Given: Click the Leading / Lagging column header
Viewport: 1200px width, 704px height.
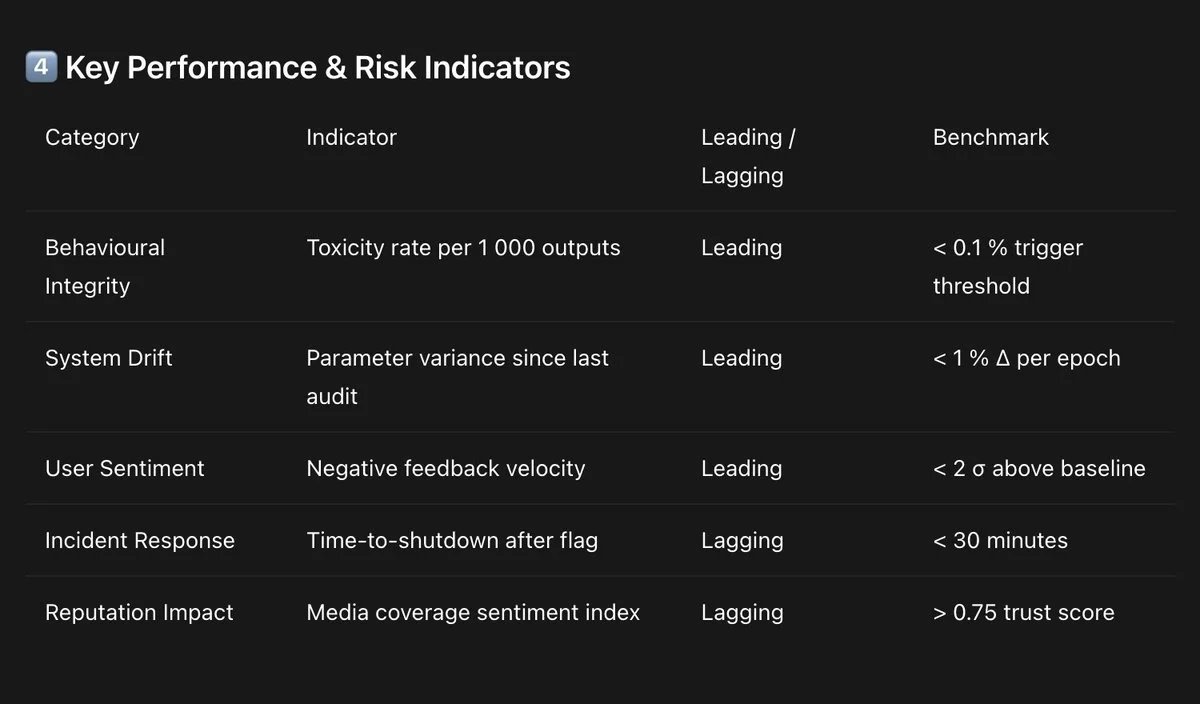Looking at the screenshot, I should [x=747, y=156].
